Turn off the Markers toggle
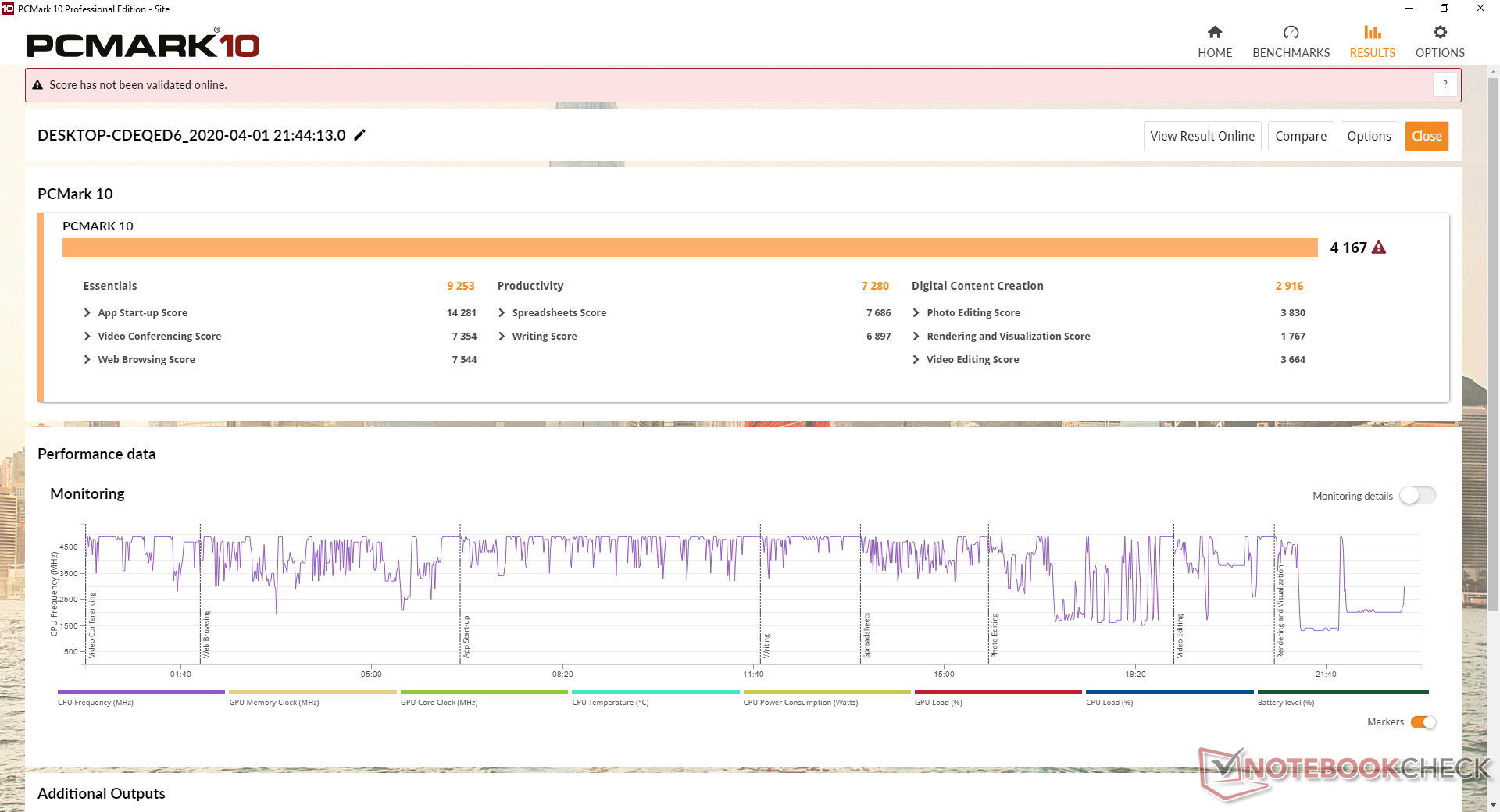This screenshot has height=812, width=1500. [1423, 722]
